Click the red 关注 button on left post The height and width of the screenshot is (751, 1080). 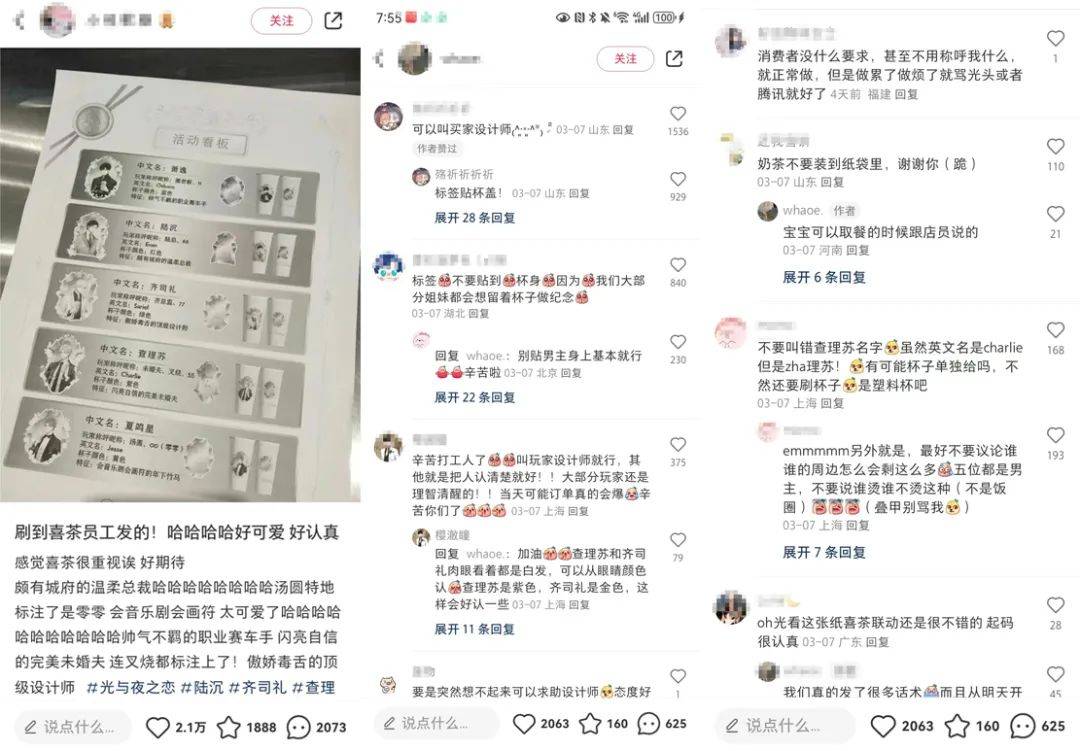(281, 21)
